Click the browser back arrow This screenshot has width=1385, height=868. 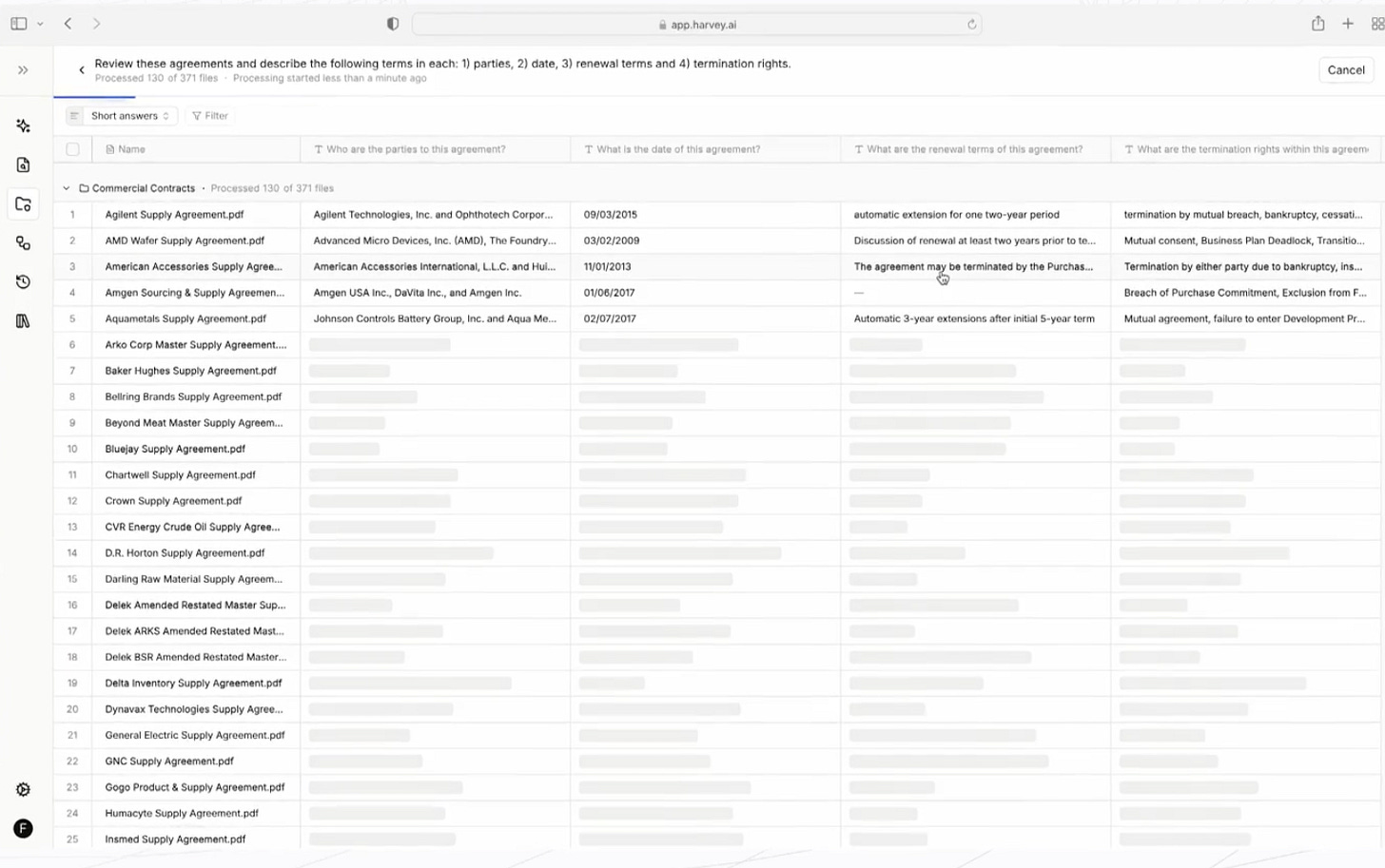(68, 24)
